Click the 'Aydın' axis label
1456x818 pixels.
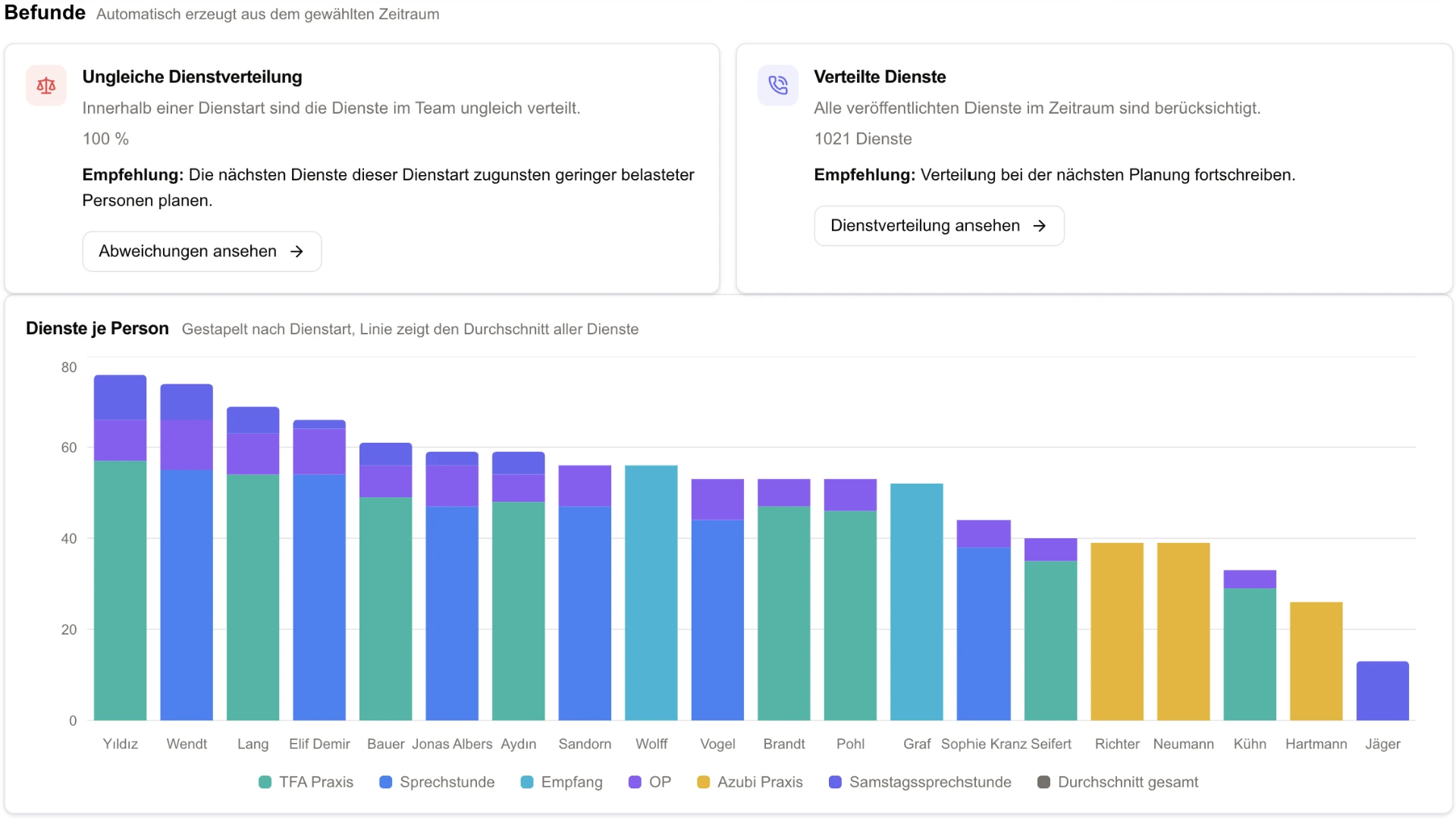coord(519,744)
